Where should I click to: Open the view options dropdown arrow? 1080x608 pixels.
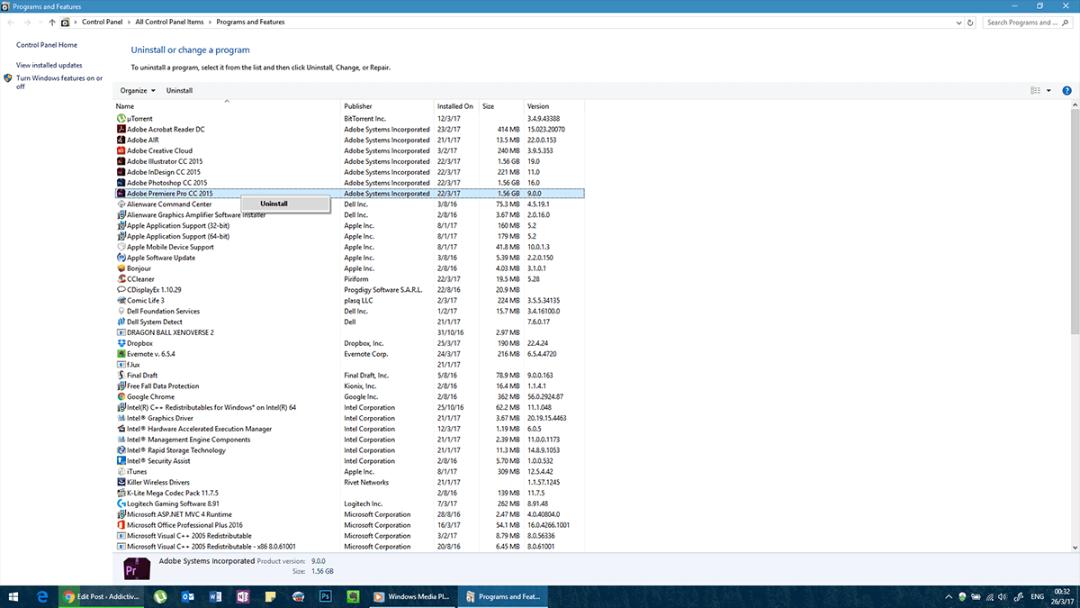click(x=1049, y=90)
